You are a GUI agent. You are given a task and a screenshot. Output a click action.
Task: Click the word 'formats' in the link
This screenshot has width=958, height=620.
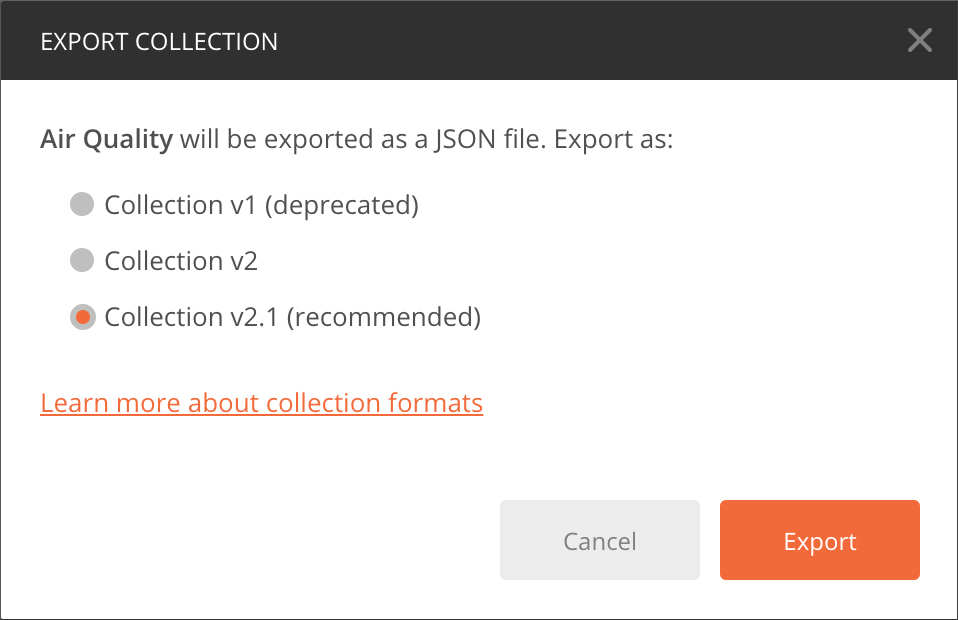(436, 403)
